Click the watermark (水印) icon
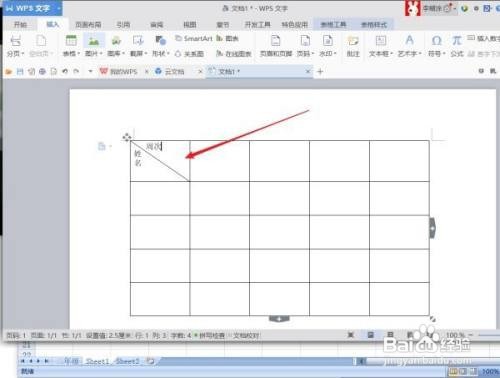Screen dimensions: 500x378 [x=327, y=41]
